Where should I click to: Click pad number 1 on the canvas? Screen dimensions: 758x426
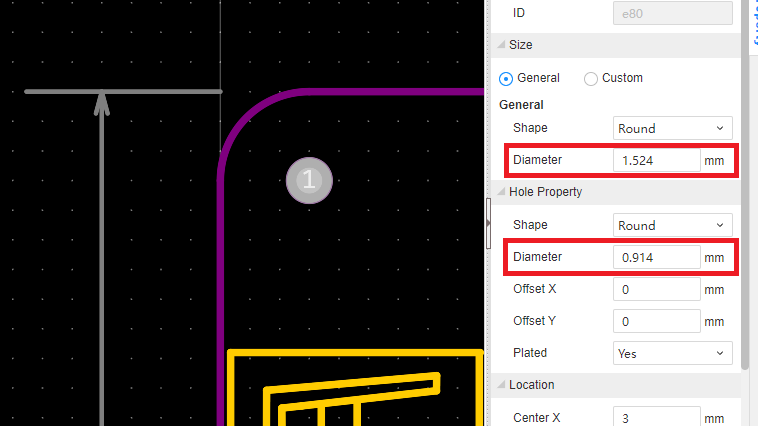309,180
